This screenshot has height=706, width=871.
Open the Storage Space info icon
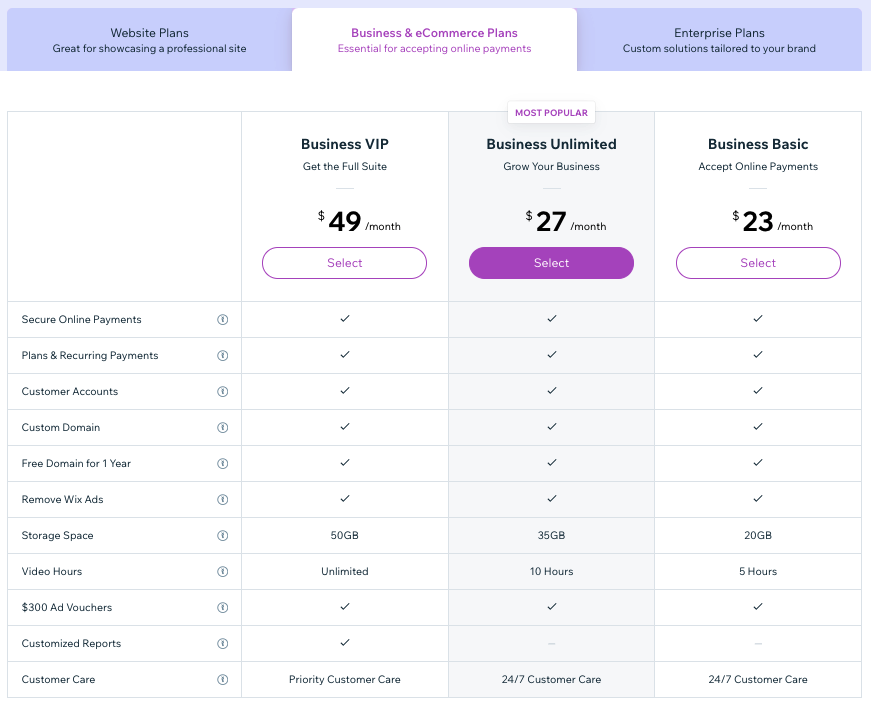point(223,536)
